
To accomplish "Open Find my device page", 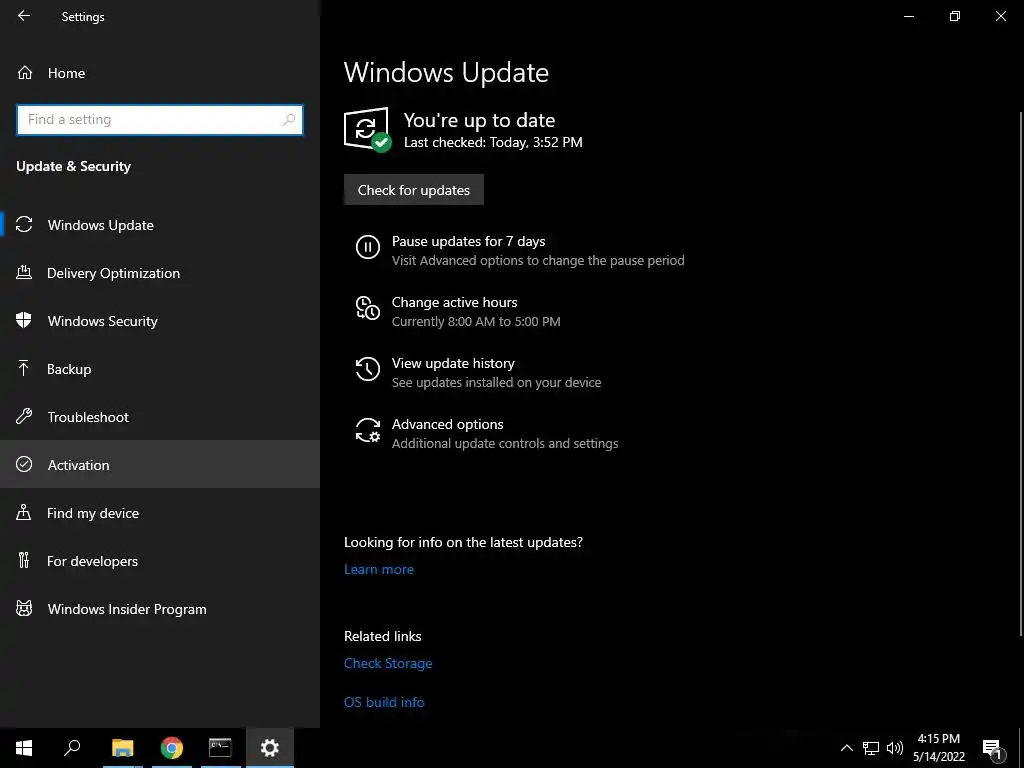I will pyautogui.click(x=160, y=512).
